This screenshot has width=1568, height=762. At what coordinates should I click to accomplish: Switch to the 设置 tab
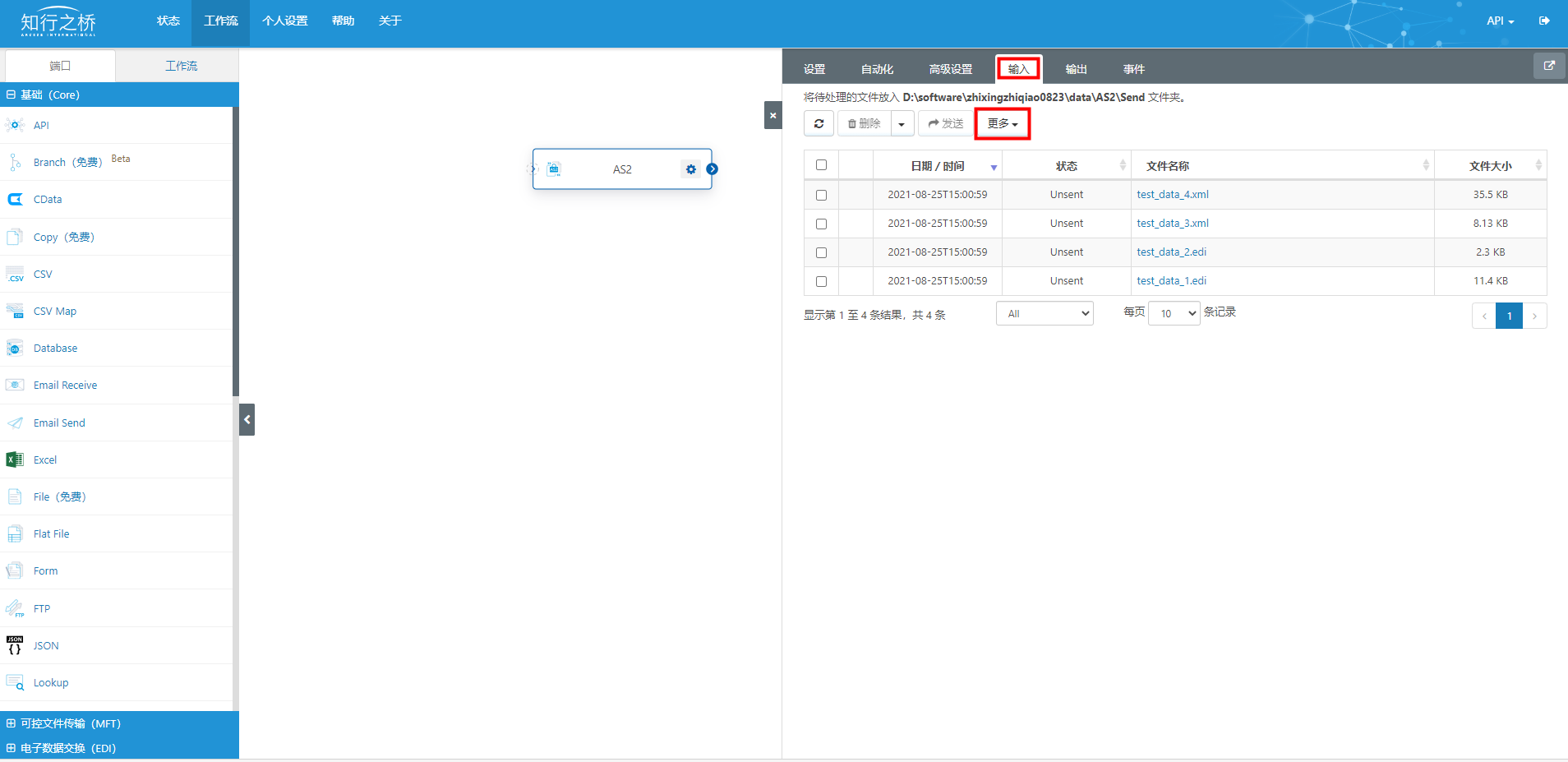[x=814, y=69]
